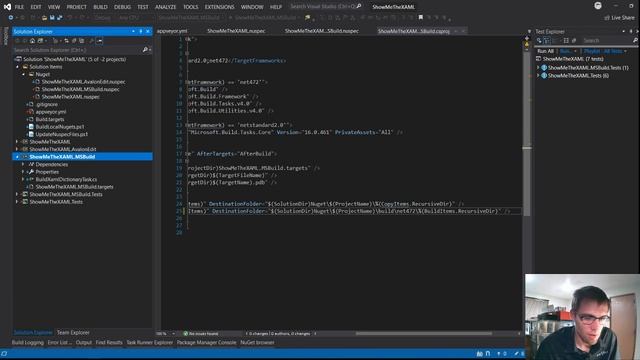Image resolution: width=640 pixels, height=360 pixels.
Task: Select ShowMeTheXAML.MSBuild.nuspec in Solution Explorer
Action: tap(80, 89)
